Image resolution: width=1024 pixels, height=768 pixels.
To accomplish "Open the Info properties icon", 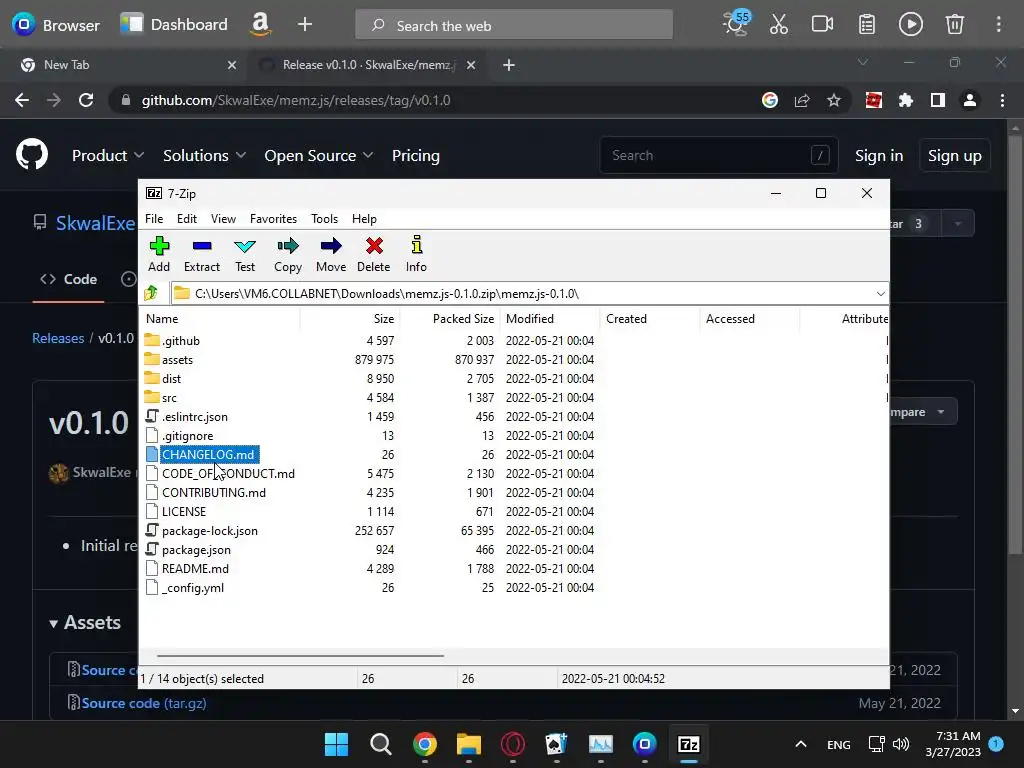I will pyautogui.click(x=416, y=254).
